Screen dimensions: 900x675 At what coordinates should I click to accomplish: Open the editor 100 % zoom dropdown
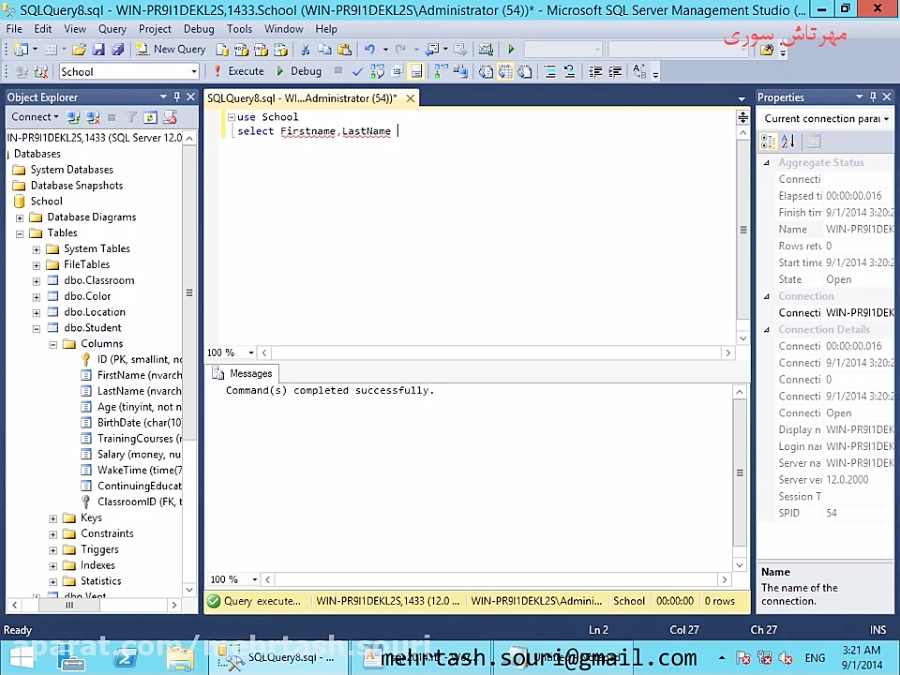(251, 352)
